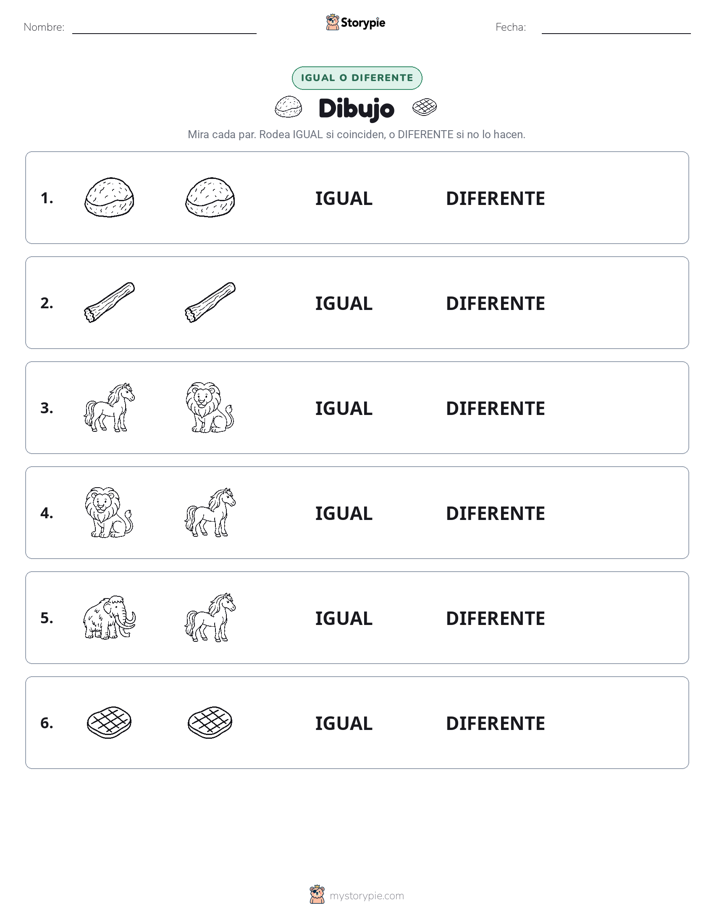The height and width of the screenshot is (924, 714).
Task: Select DIFERENTE for pair 4
Action: (x=495, y=513)
